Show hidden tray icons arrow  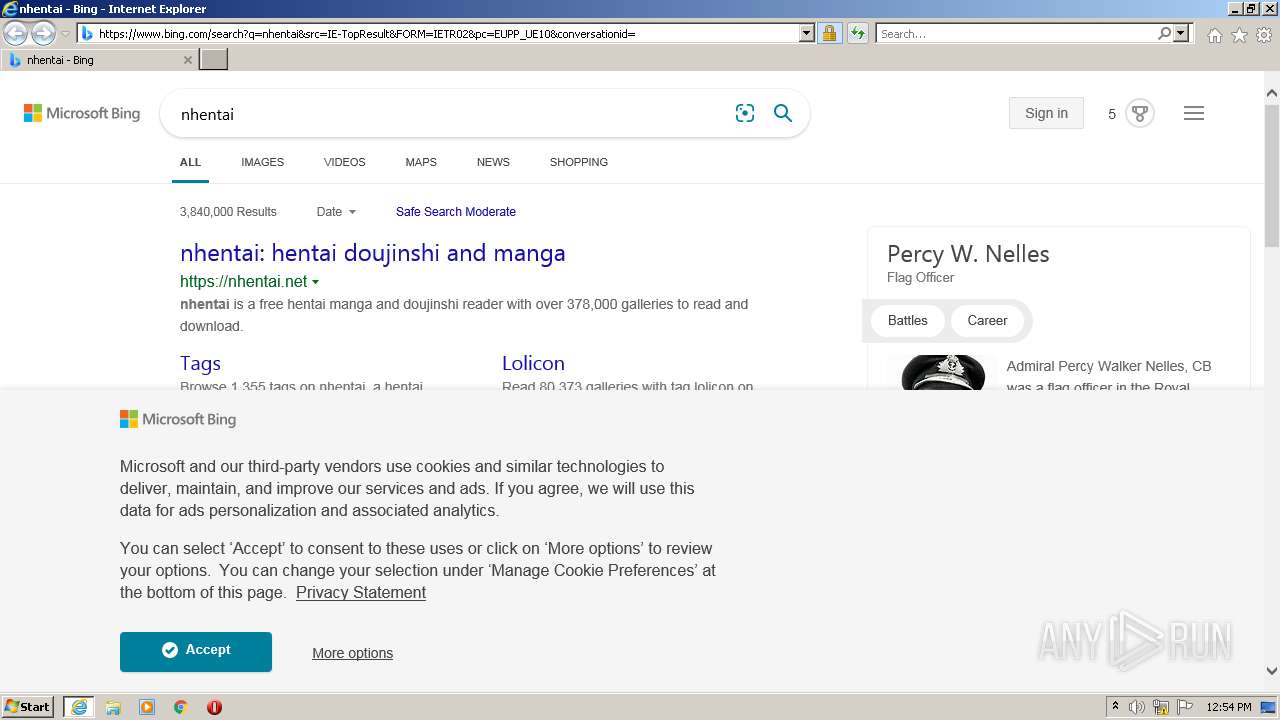[x=1115, y=707]
